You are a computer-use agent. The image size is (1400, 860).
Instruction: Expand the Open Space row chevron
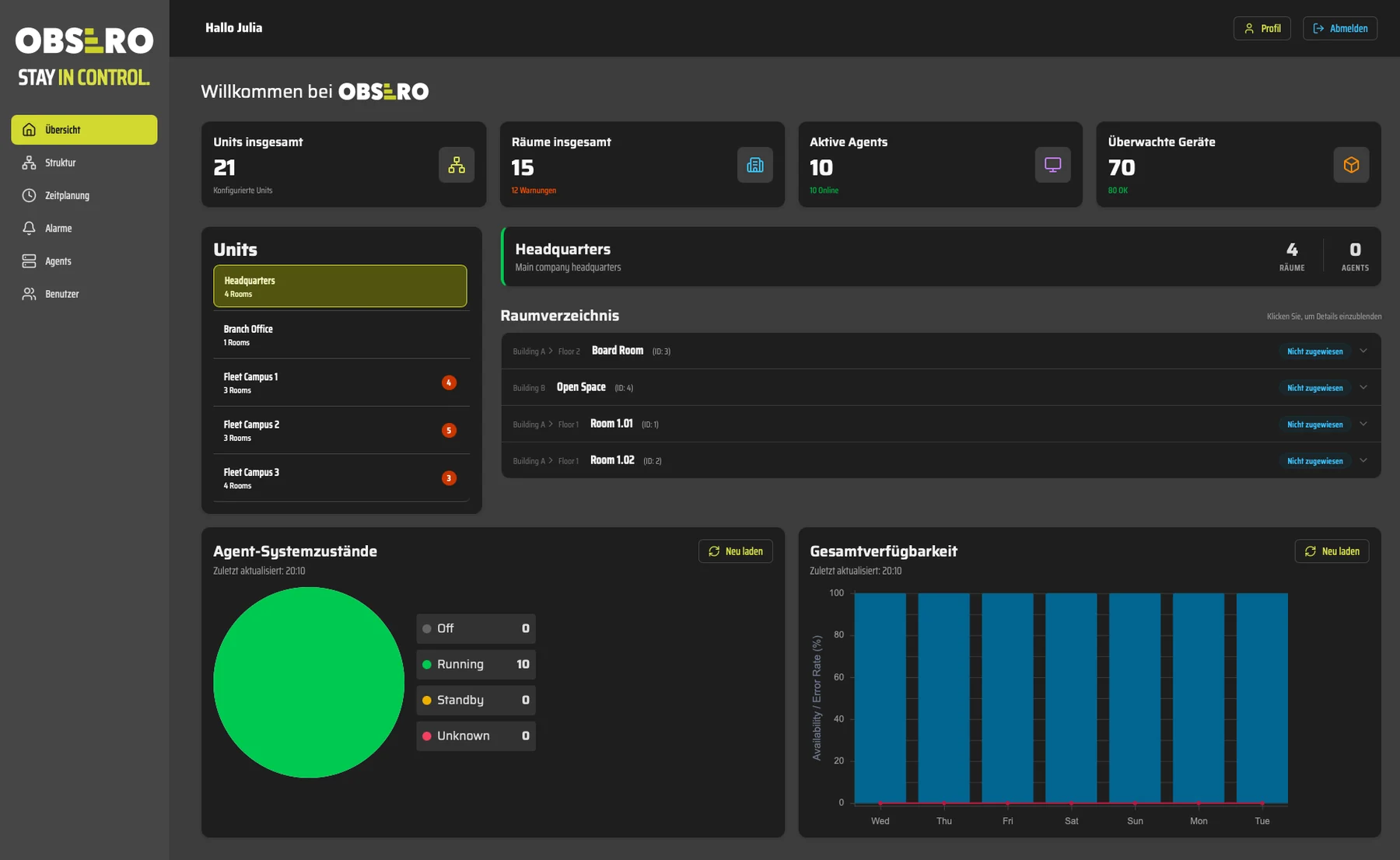tap(1363, 387)
